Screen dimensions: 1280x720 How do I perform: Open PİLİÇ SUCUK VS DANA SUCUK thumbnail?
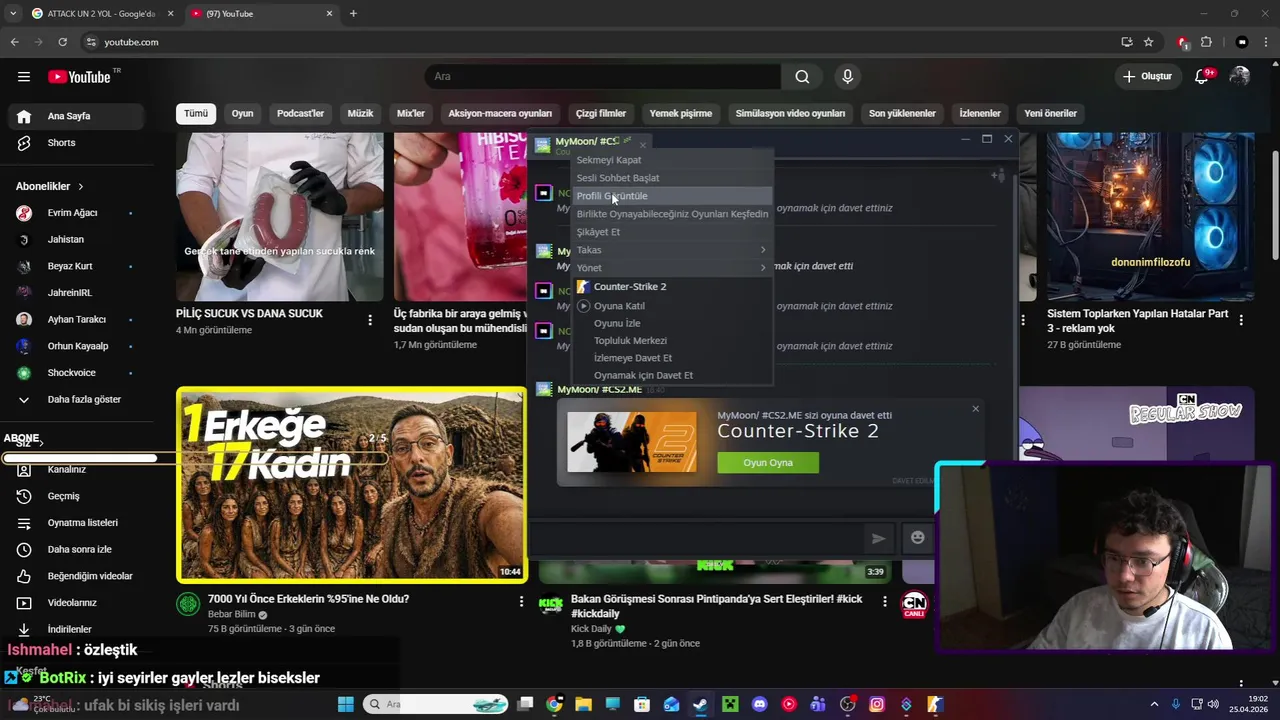280,216
